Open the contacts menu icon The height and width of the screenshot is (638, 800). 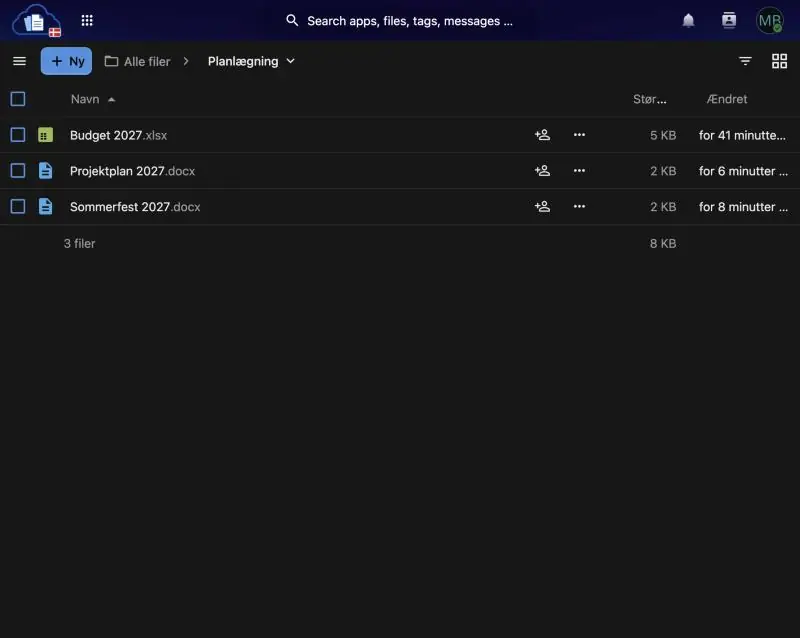[x=729, y=20]
